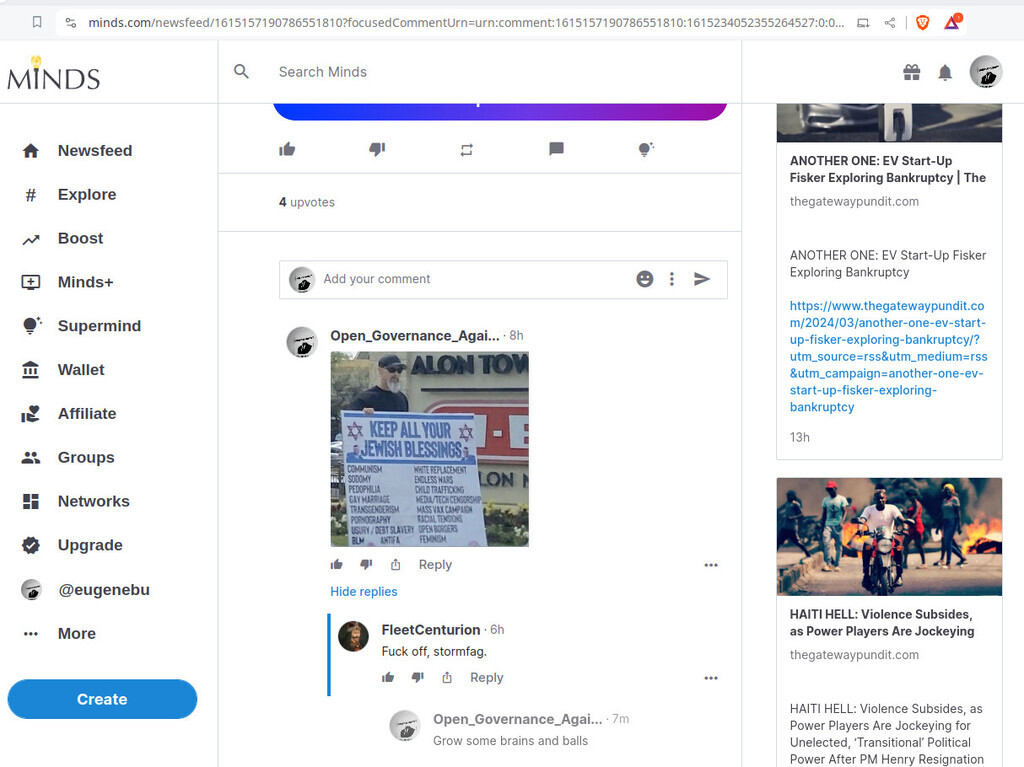Toggle downvote on the main post
The width and height of the screenshot is (1024, 767).
point(377,150)
